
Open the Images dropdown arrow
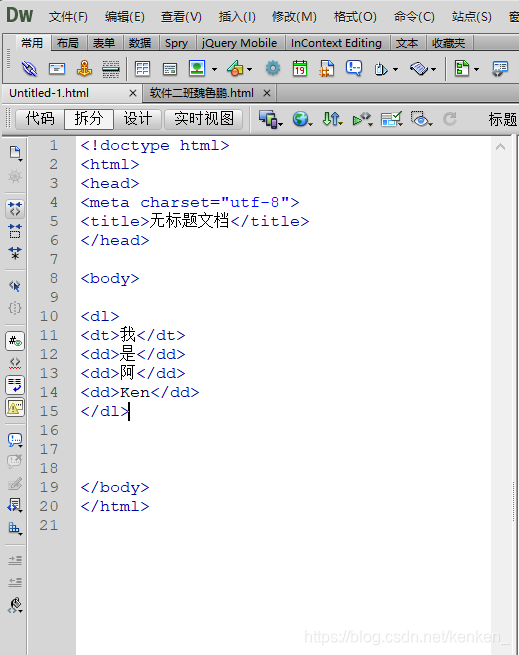214,69
